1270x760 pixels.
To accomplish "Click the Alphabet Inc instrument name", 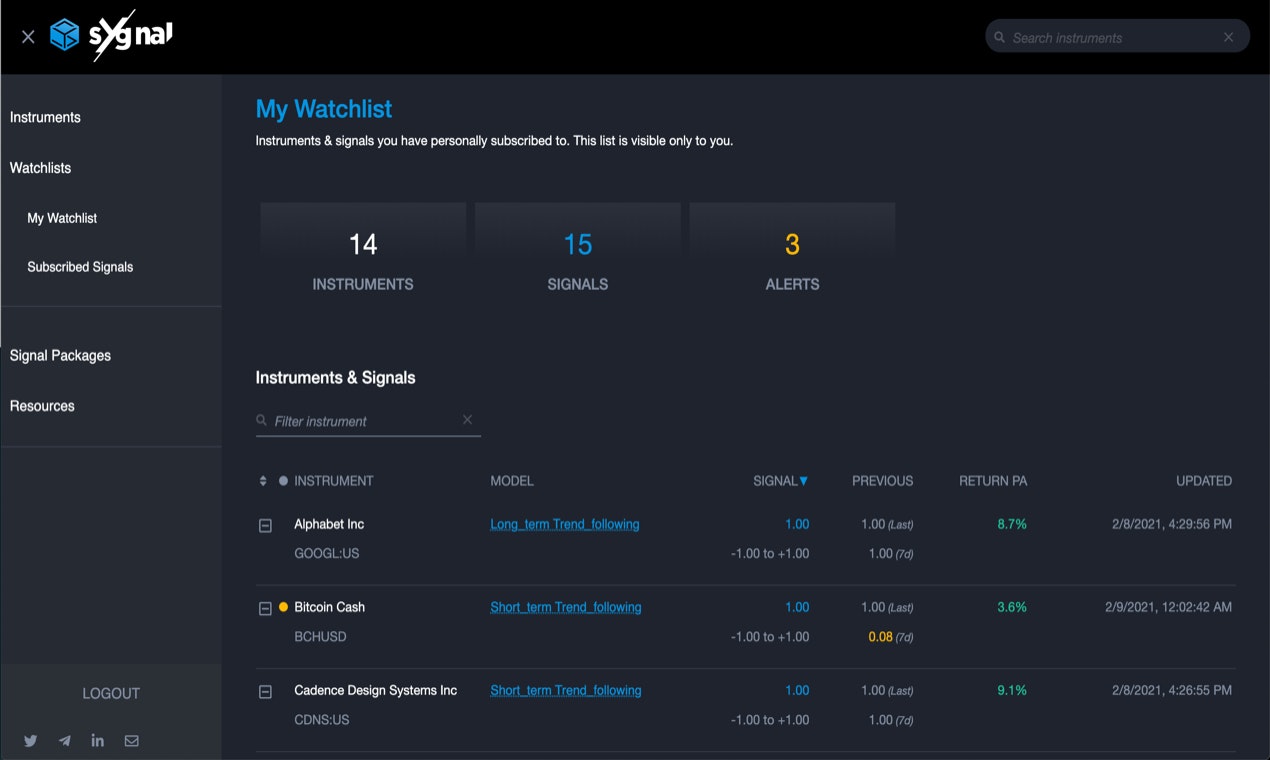I will pyautogui.click(x=329, y=524).
